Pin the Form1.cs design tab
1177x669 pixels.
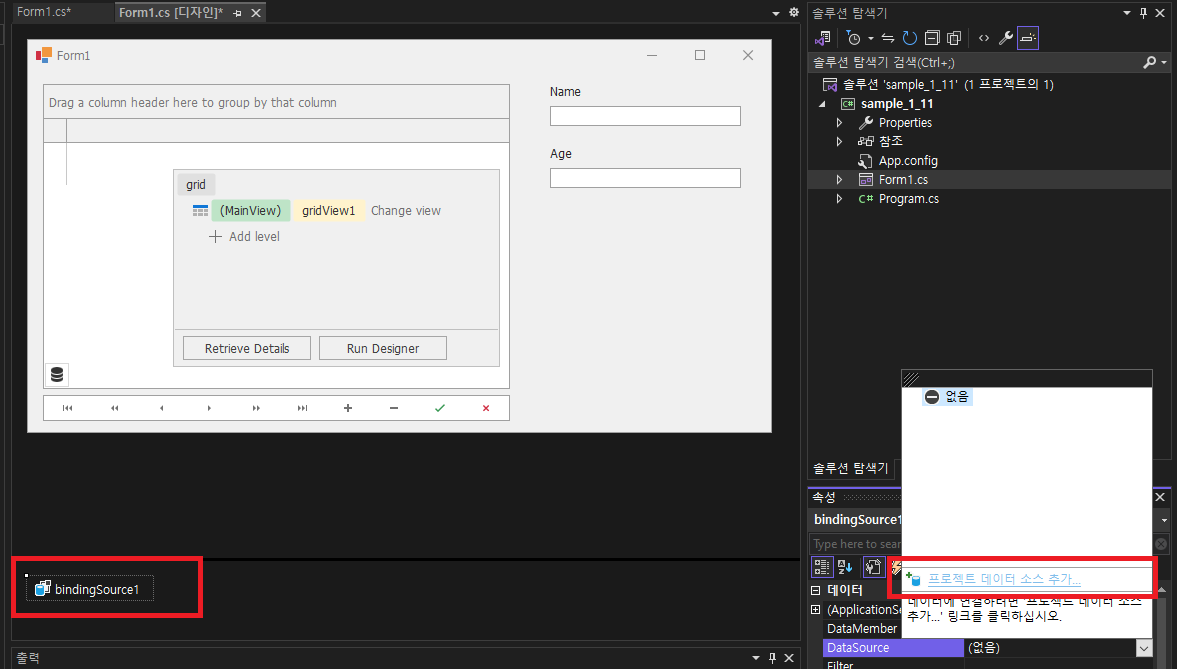[238, 14]
